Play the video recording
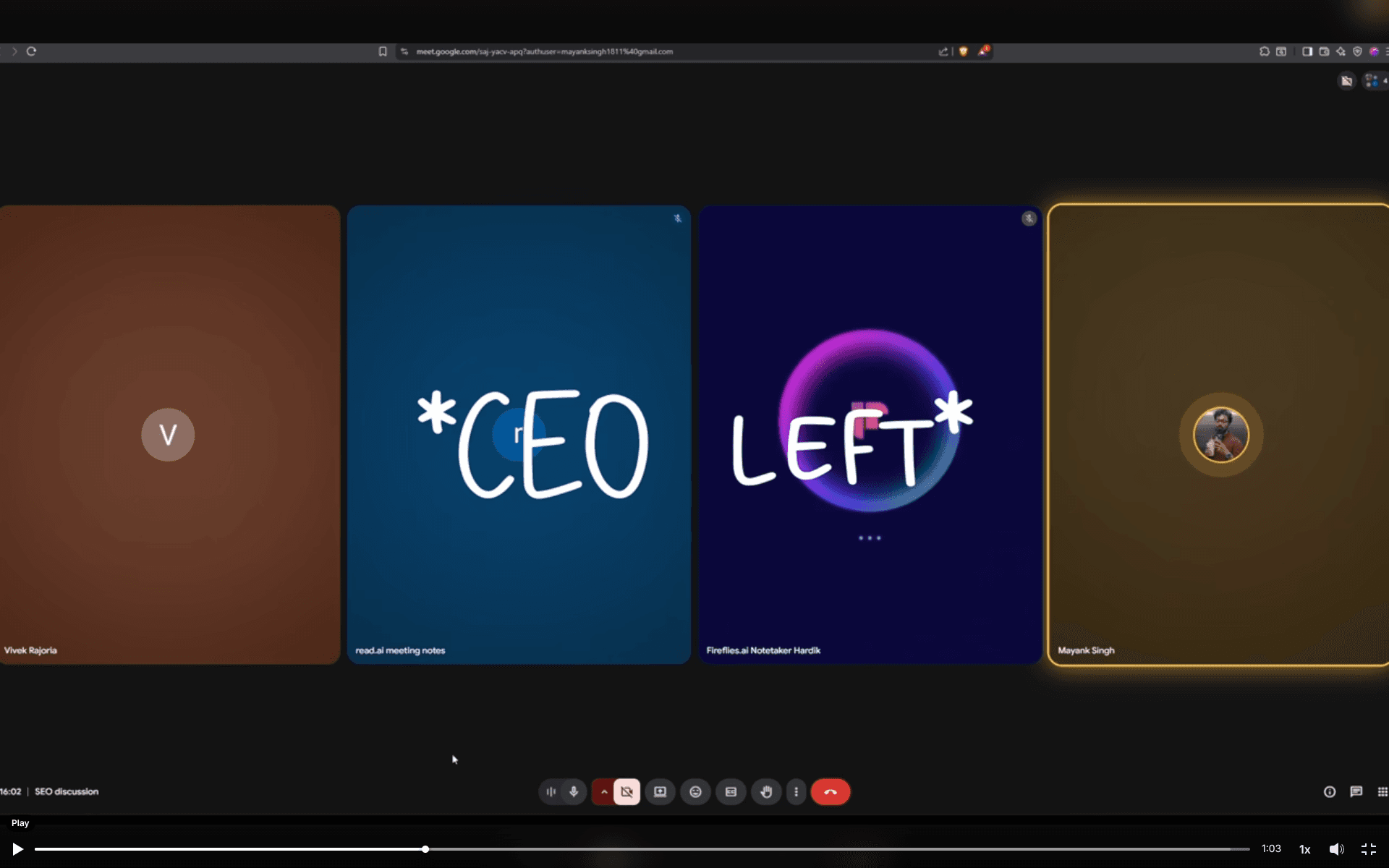The height and width of the screenshot is (868, 1389). tap(18, 849)
